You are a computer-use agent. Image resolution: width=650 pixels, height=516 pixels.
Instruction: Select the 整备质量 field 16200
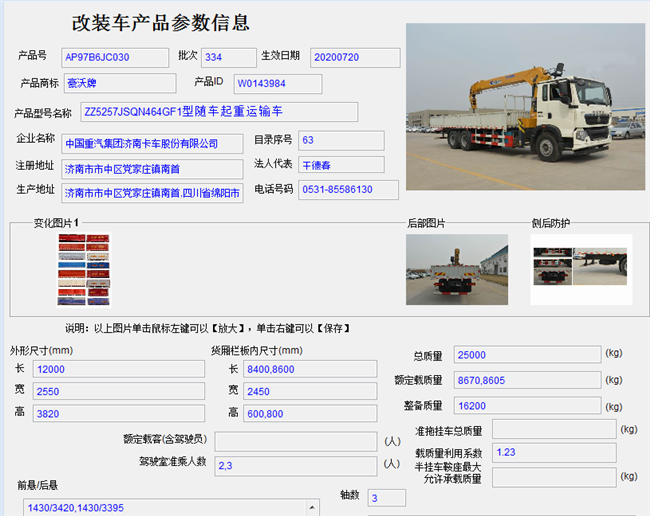[526, 406]
